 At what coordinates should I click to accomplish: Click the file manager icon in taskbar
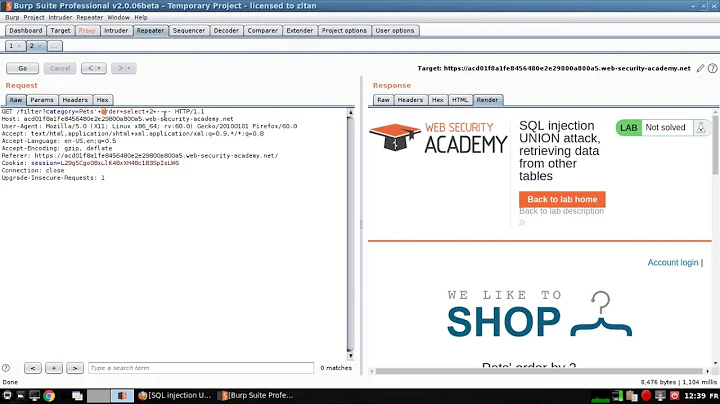point(77,396)
